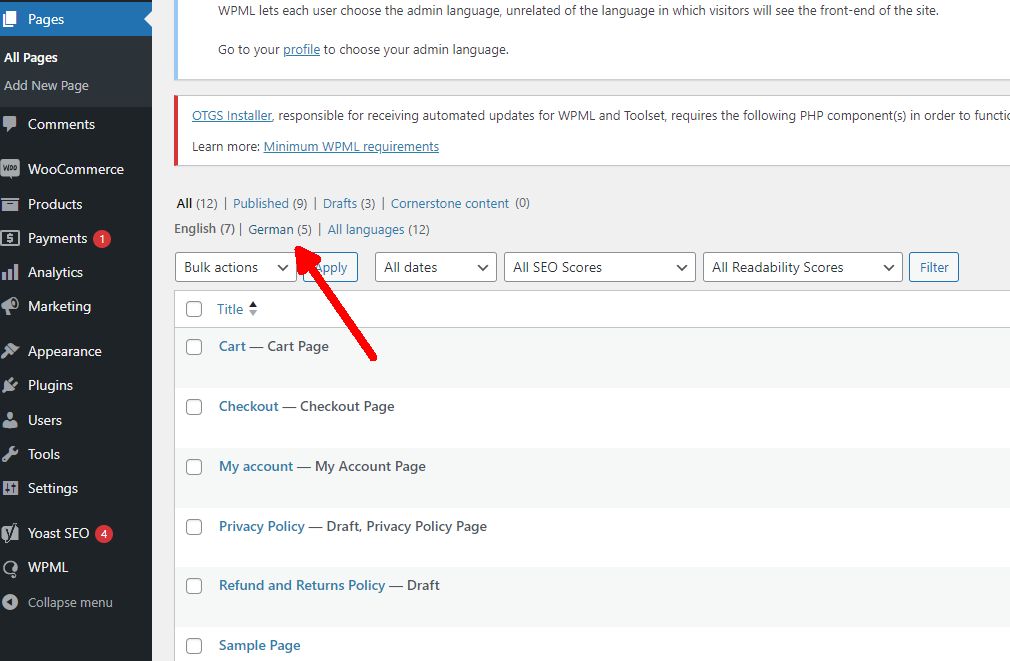Viewport: 1010px width, 661px height.
Task: Open the Users menu label
Action: 44,420
